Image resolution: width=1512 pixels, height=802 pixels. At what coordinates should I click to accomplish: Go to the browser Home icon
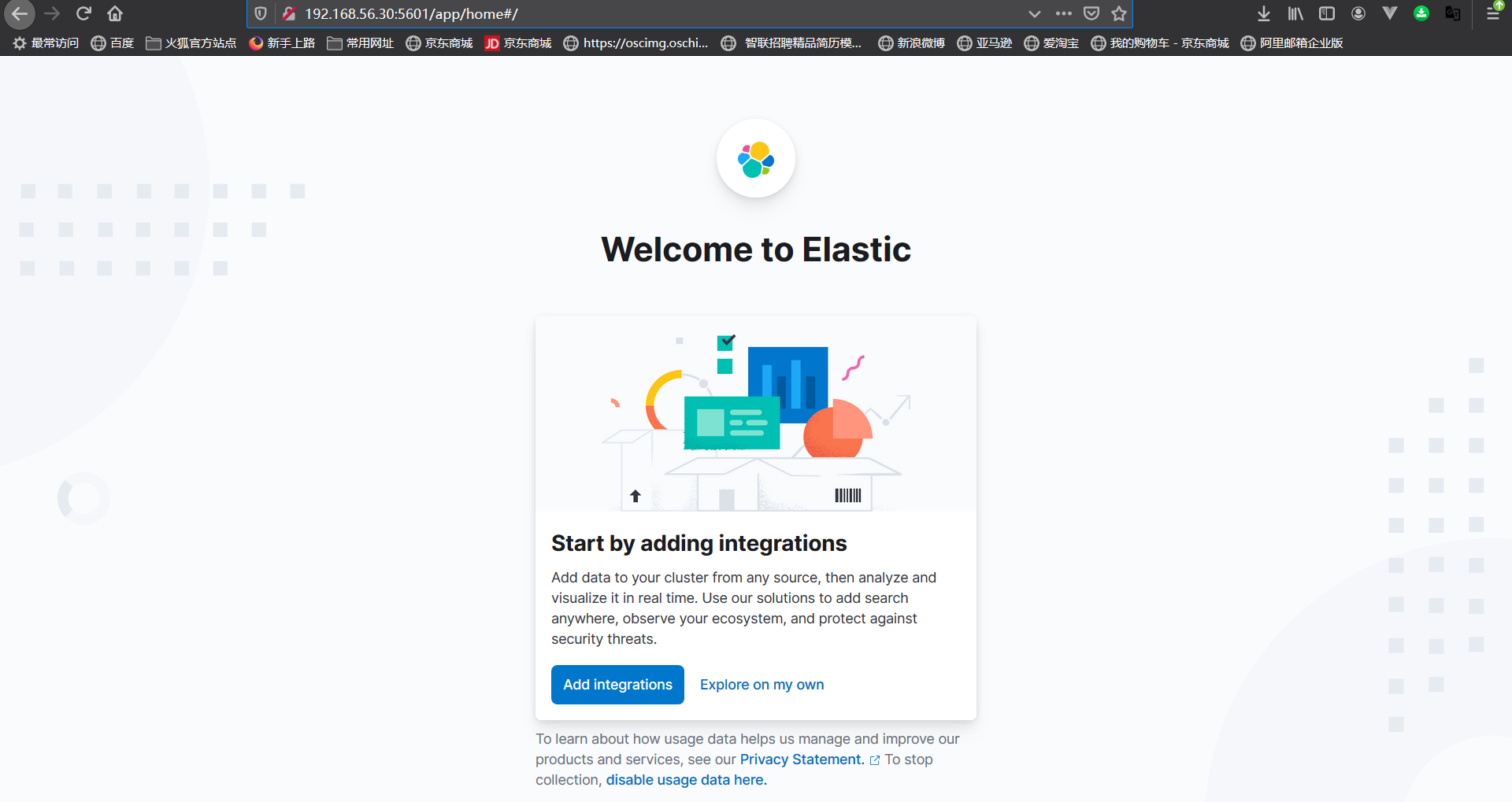115,13
